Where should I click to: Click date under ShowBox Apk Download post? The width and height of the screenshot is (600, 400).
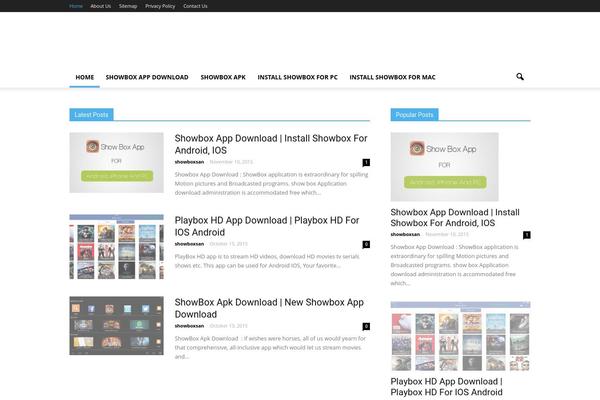click(228, 326)
